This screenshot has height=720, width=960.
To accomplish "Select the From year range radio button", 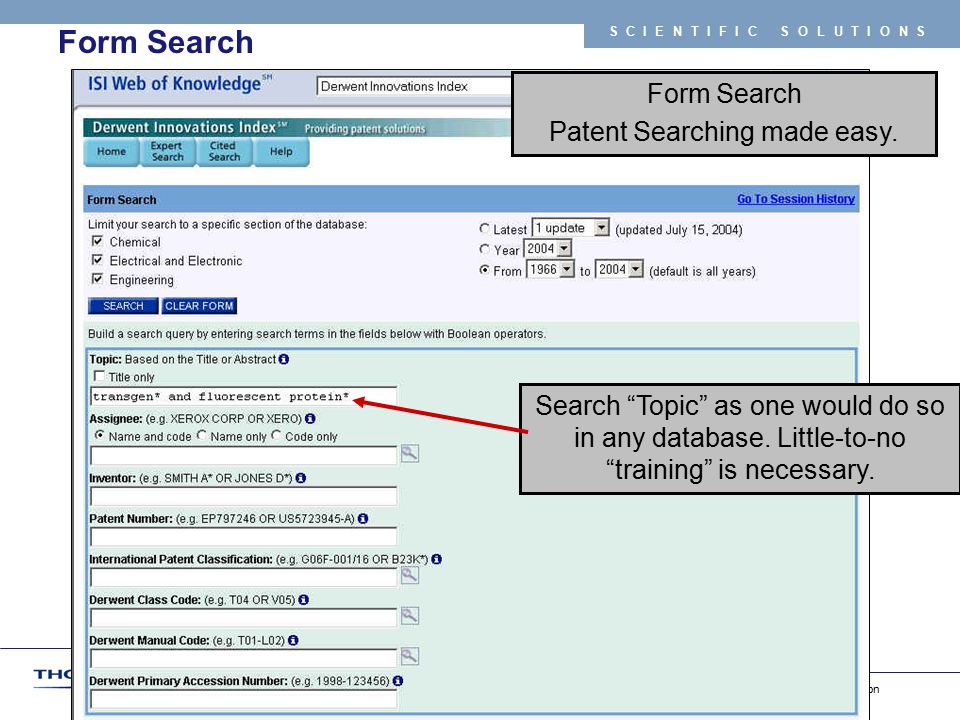I will (x=484, y=270).
